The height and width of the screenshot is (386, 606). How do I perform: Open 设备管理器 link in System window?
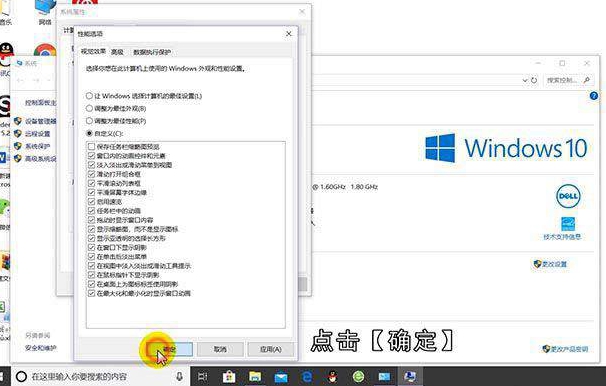[41, 121]
